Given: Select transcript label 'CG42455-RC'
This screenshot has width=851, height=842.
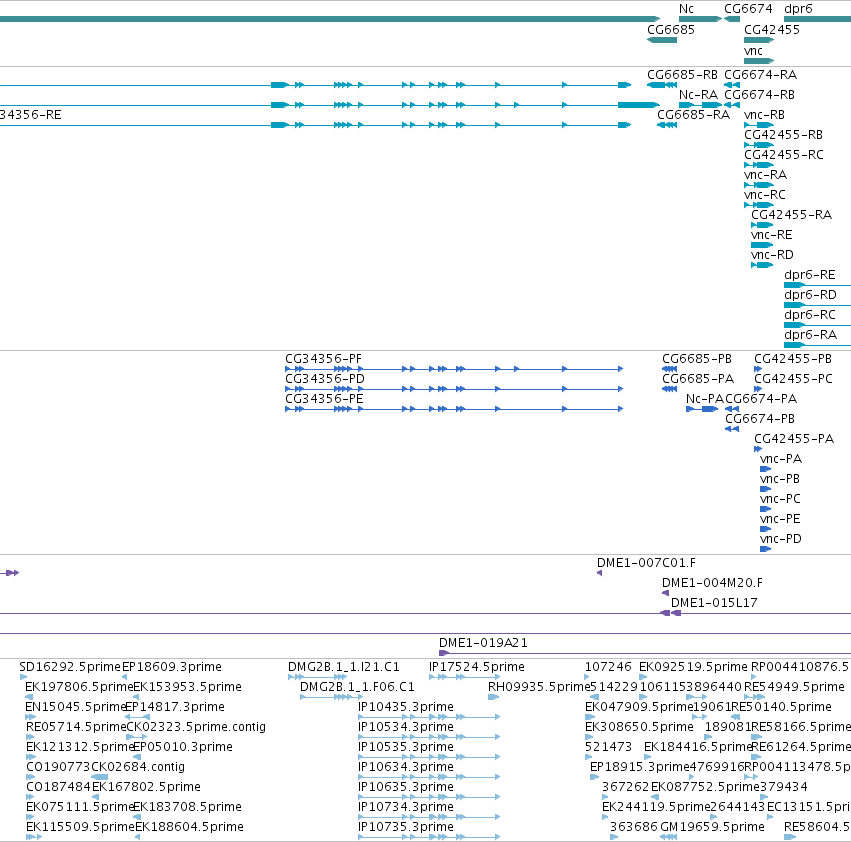Looking at the screenshot, I should (x=784, y=155).
